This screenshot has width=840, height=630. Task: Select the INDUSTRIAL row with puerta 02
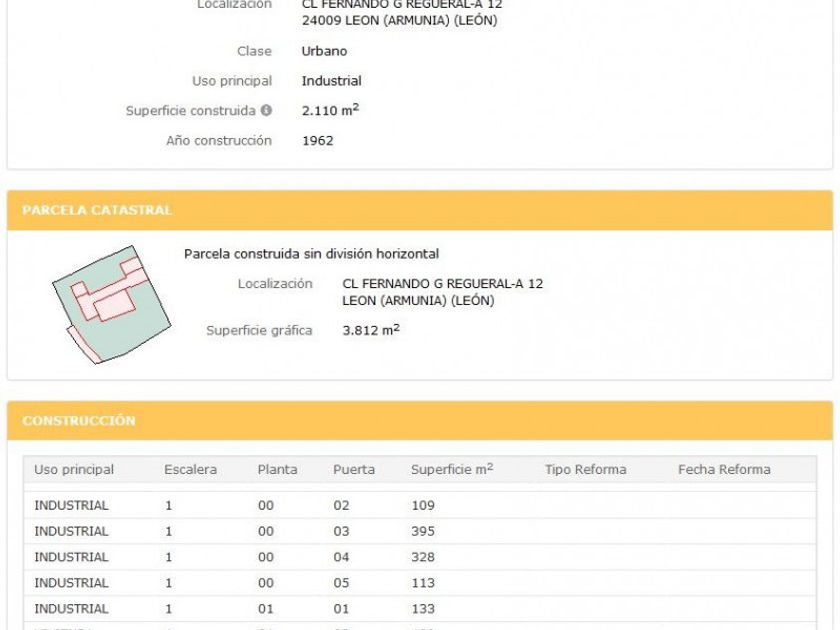[420, 505]
